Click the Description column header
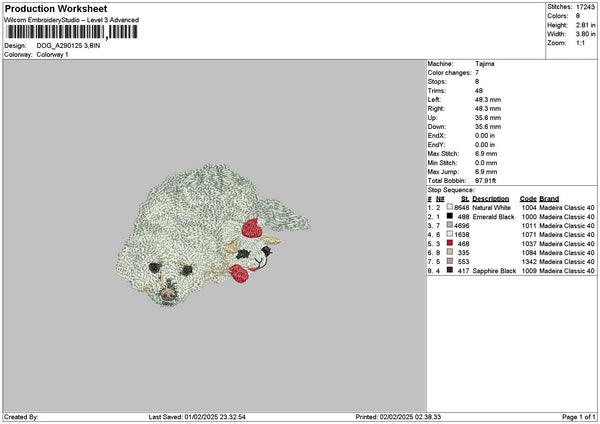Image resolution: width=600 pixels, height=424 pixels. (x=491, y=198)
